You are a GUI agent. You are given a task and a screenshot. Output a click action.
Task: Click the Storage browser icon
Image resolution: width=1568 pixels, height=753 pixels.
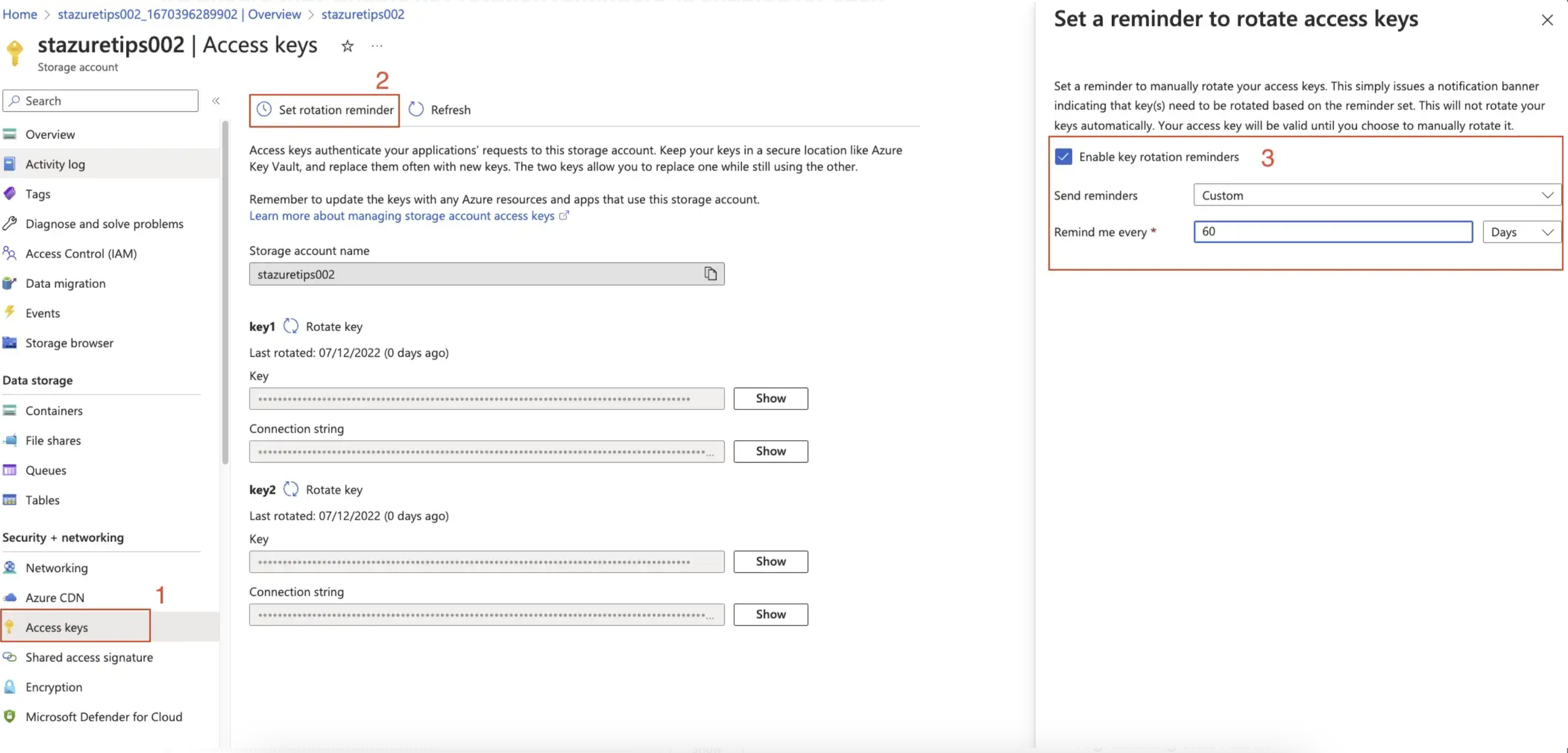(x=10, y=343)
